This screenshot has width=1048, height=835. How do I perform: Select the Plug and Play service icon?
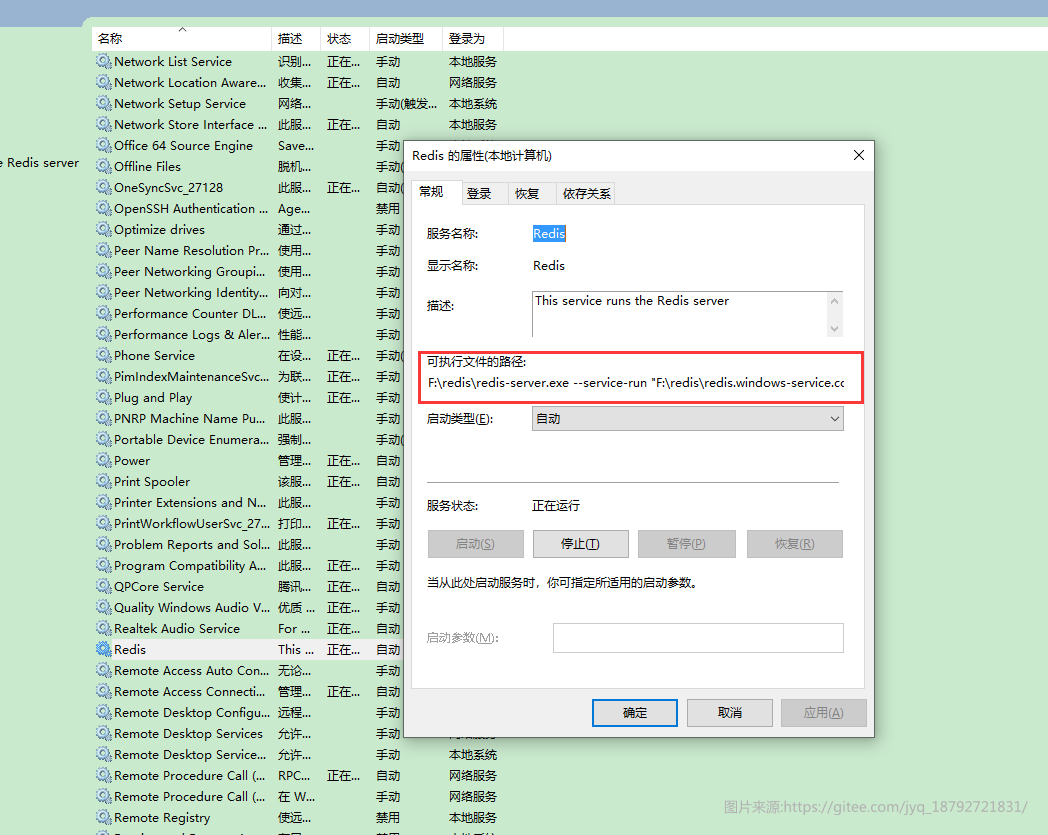[x=104, y=397]
